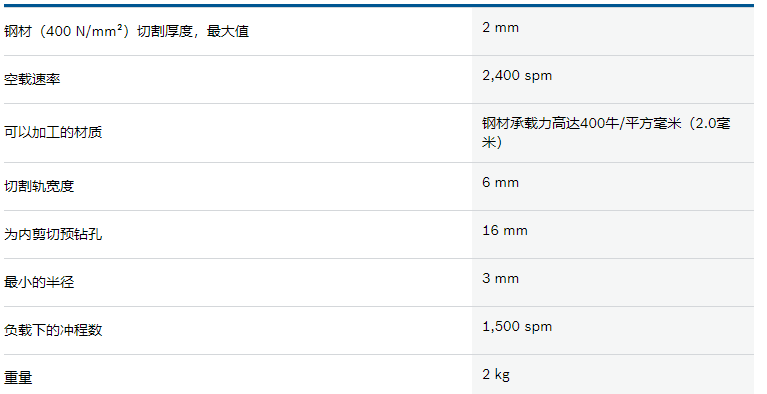Select the 2,400 spm value
Image resolution: width=767 pixels, height=394 pixels.
coord(517,76)
